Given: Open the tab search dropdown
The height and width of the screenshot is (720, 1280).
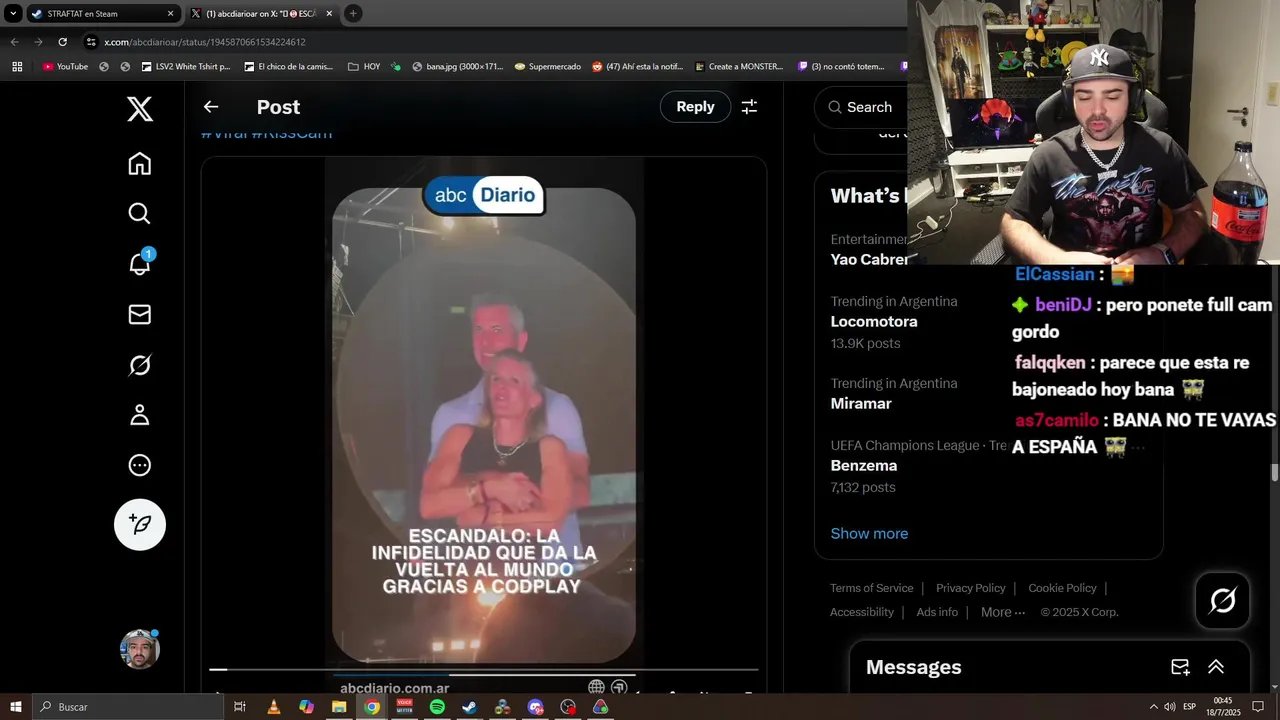Looking at the screenshot, I should (13, 14).
